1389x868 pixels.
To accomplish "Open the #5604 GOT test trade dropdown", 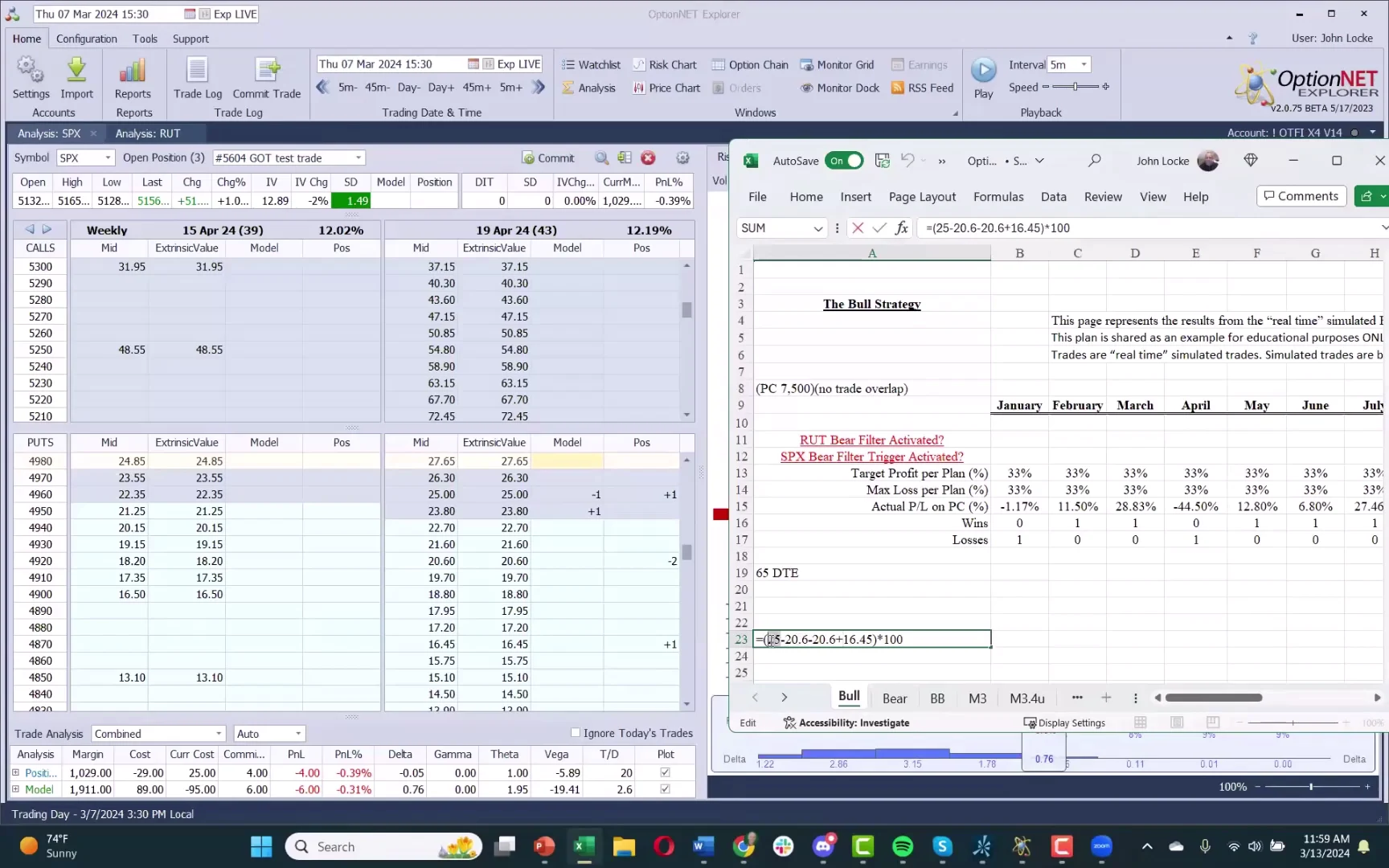I will pyautogui.click(x=359, y=158).
